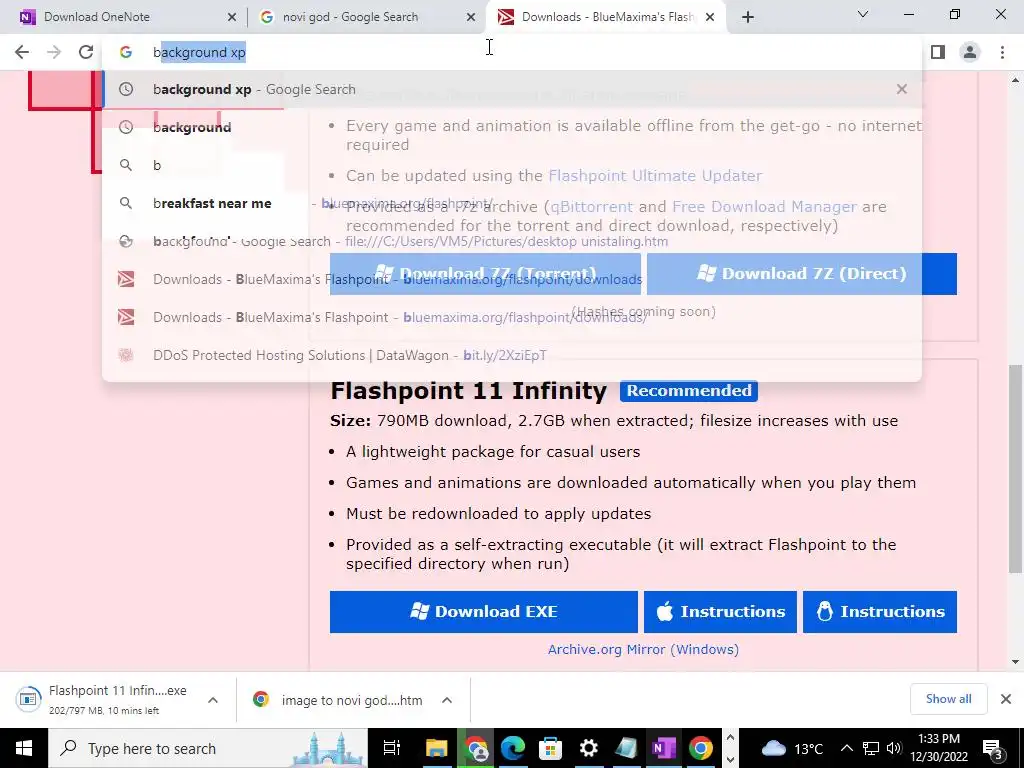
Task: Open Settings gear from the taskbar
Action: tap(588, 748)
